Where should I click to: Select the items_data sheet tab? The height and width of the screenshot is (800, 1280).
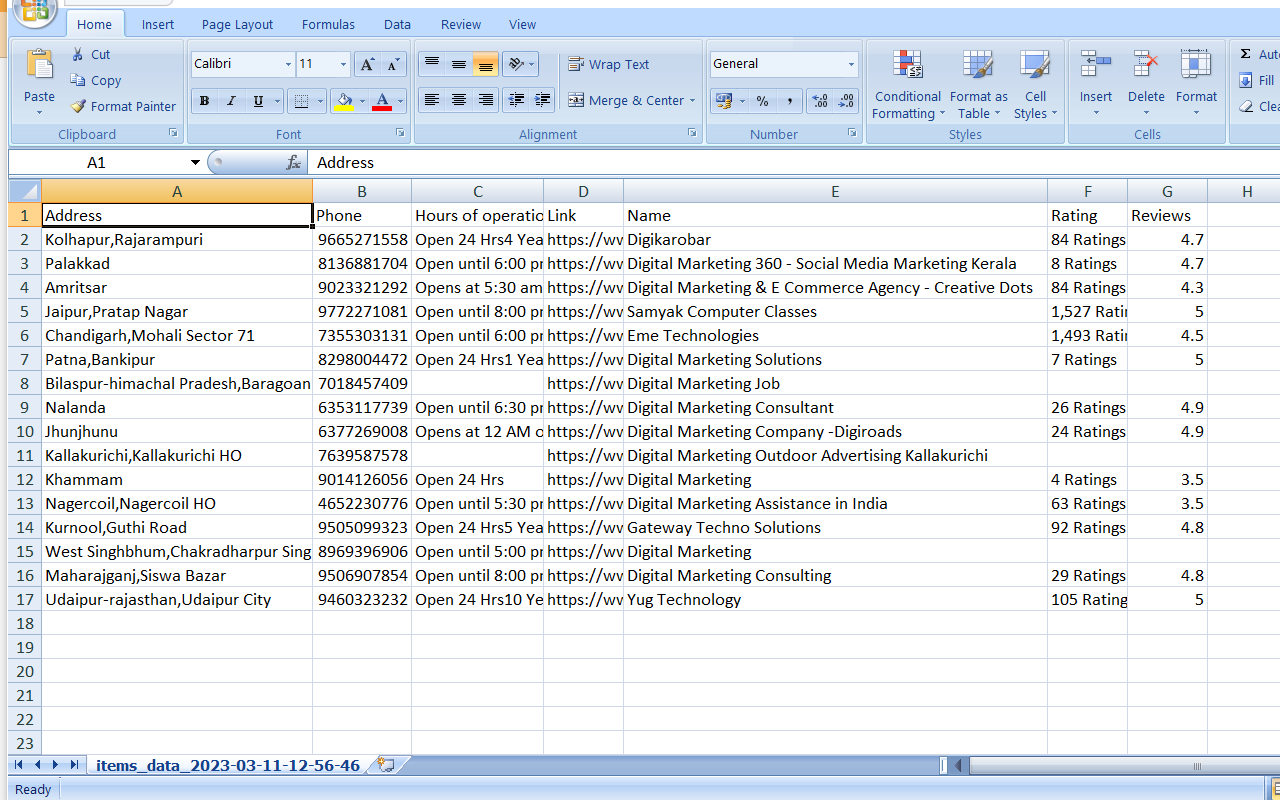(x=228, y=765)
